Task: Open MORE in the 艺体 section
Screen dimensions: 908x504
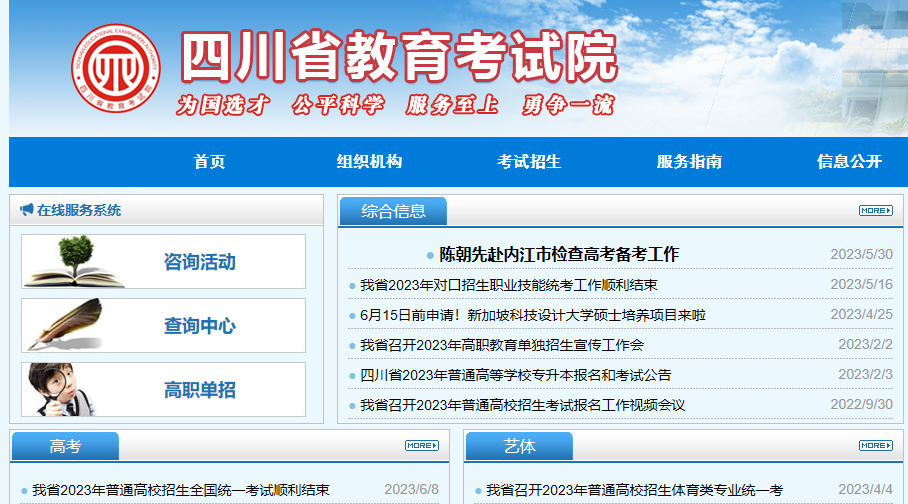Action: pyautogui.click(x=875, y=445)
